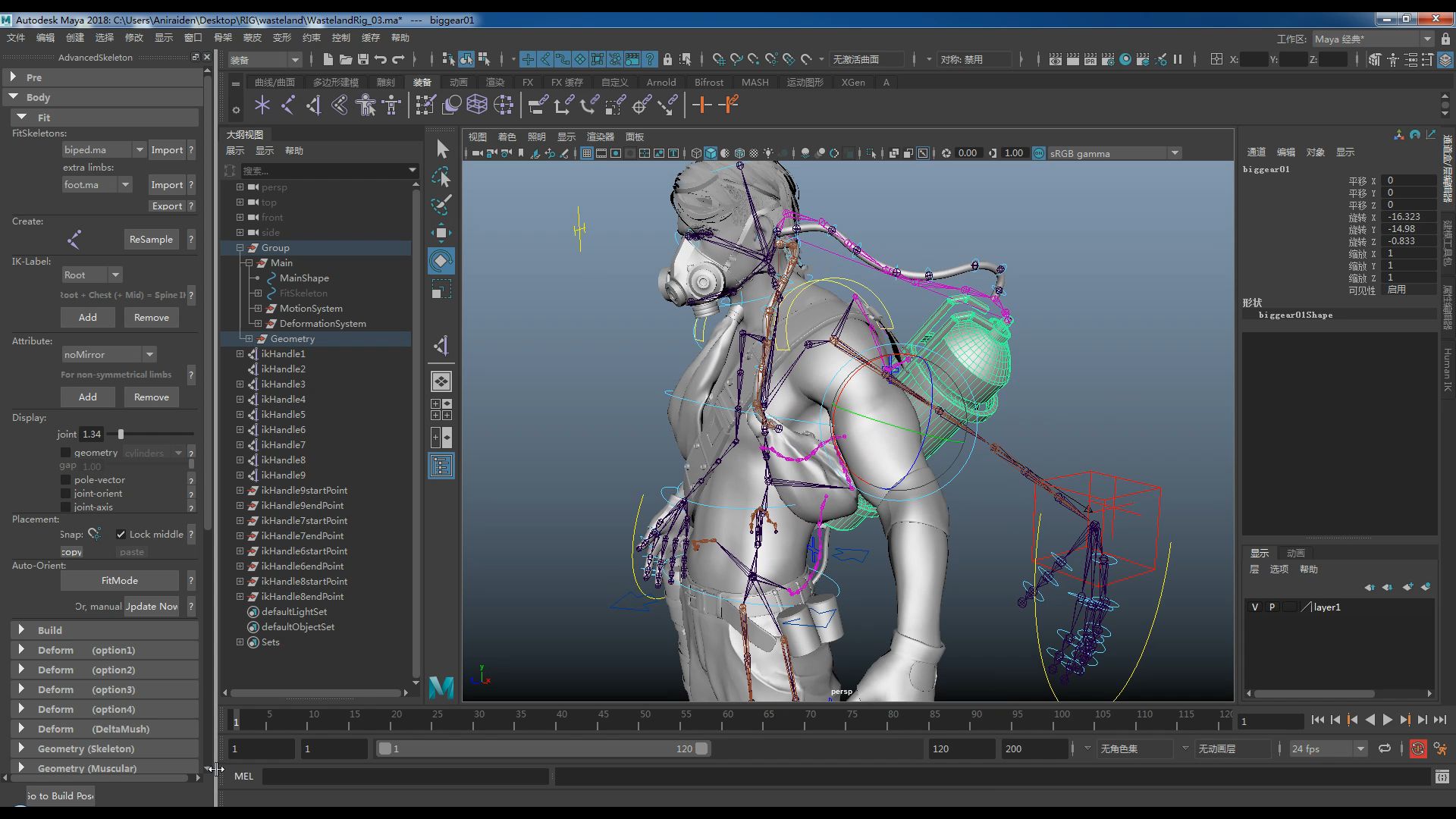This screenshot has height=819, width=1456.
Task: Open the biped.ma FitSkeletons dropdown
Action: coord(104,150)
